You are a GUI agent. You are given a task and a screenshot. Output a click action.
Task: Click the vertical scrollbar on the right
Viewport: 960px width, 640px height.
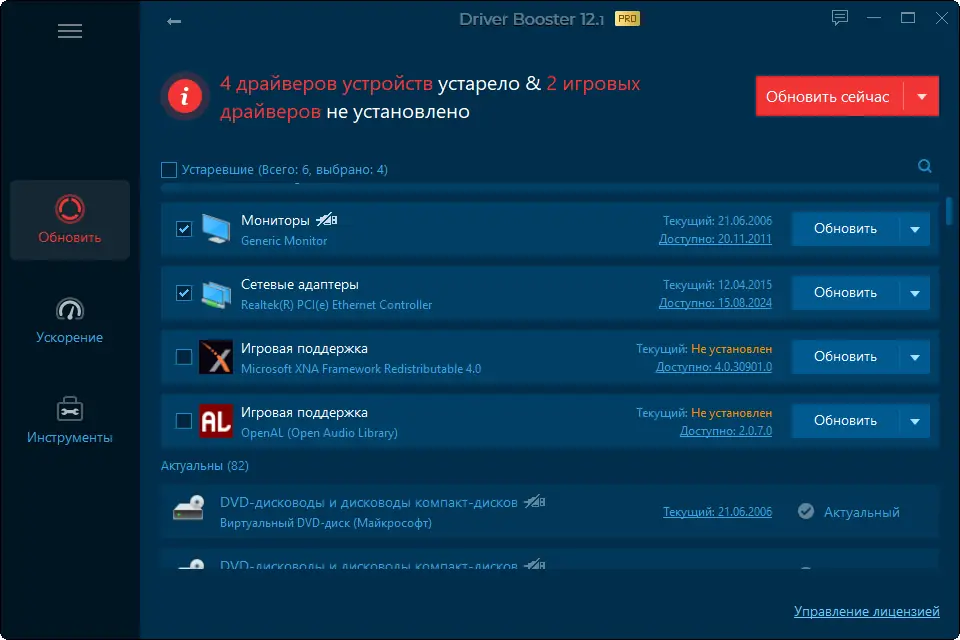950,211
